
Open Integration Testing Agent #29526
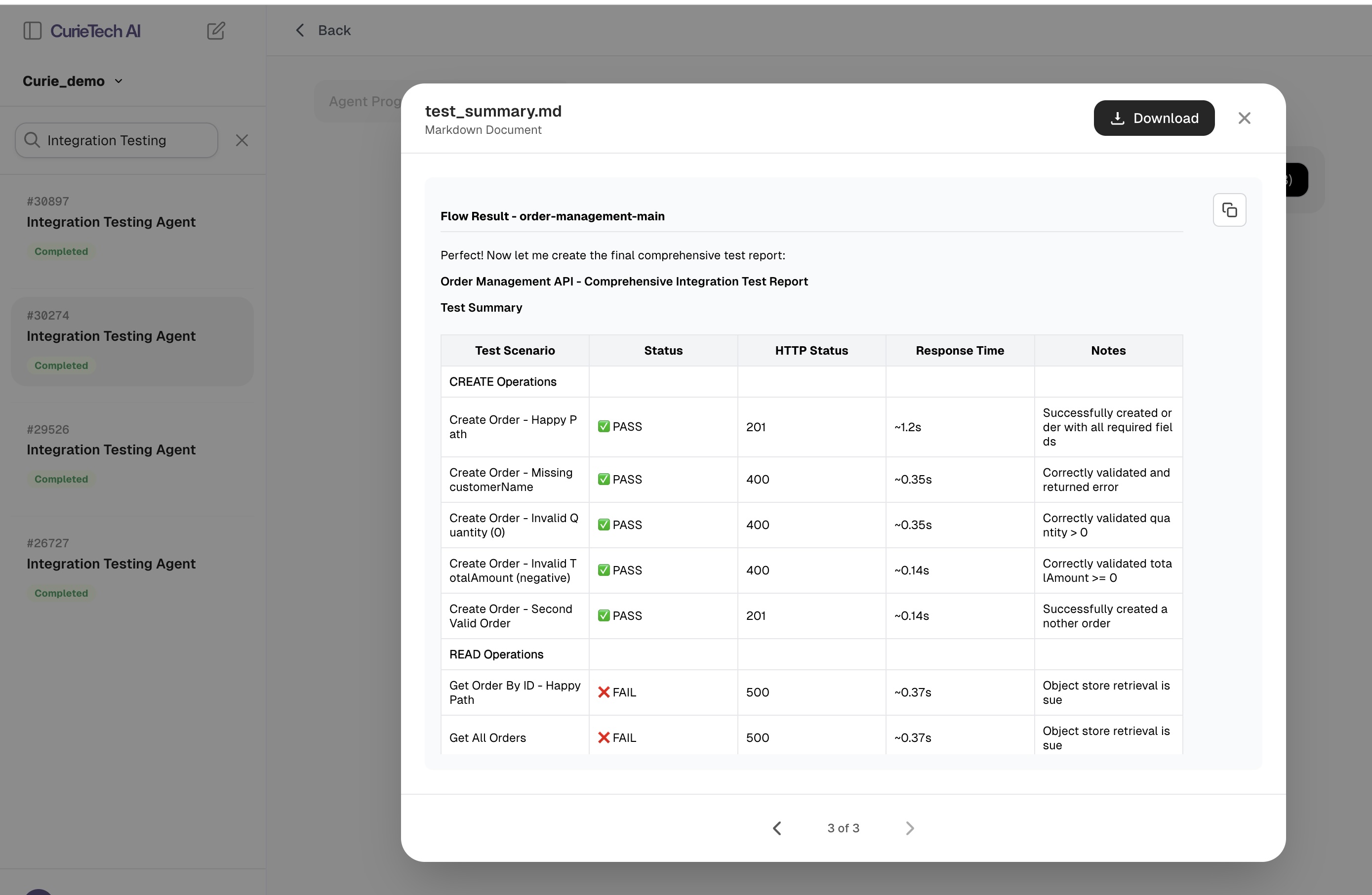111,450
